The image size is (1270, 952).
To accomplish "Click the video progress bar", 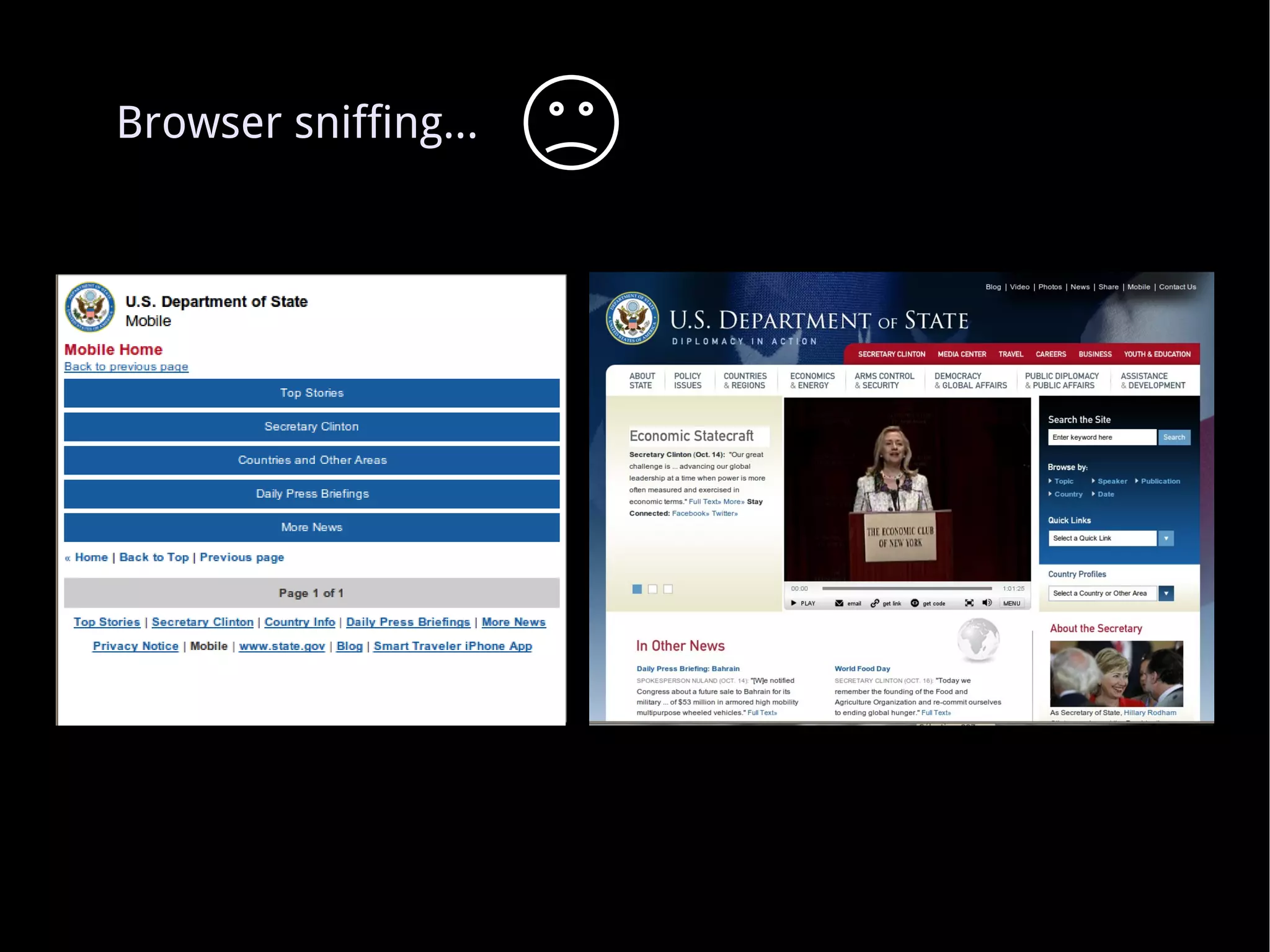I will pyautogui.click(x=907, y=588).
